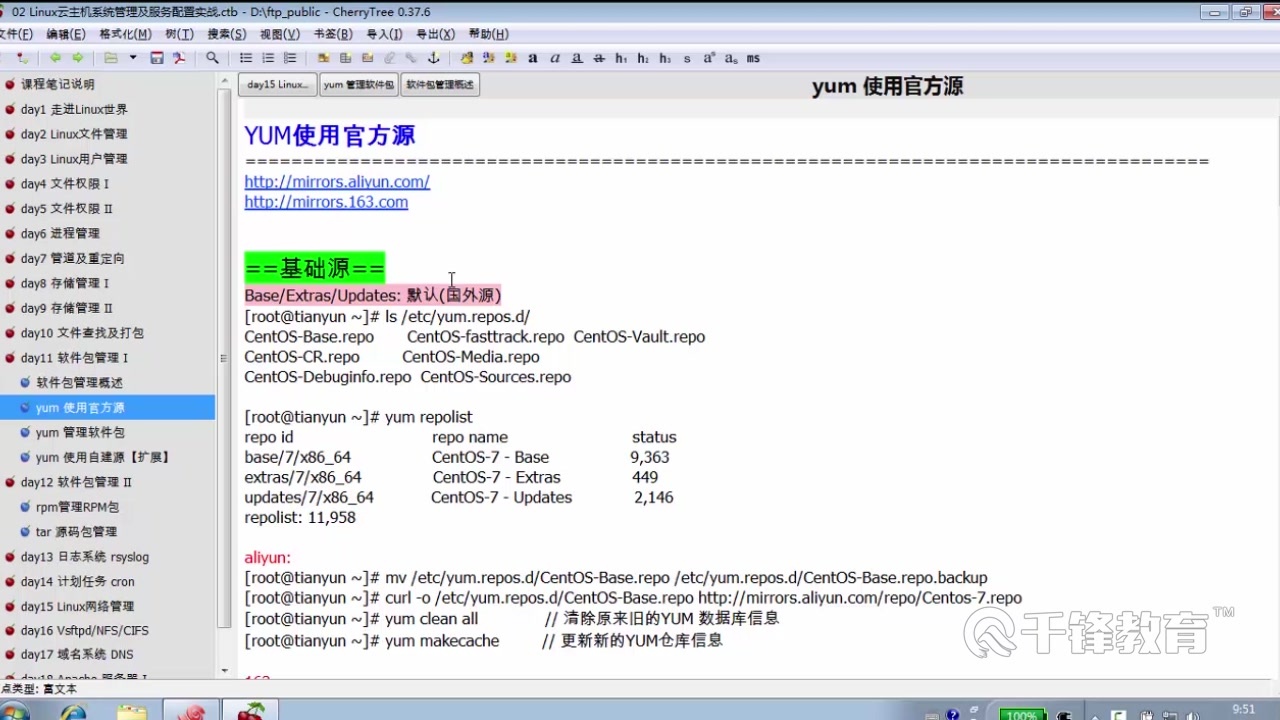Select 'day1 走进Linux世界' node

point(74,109)
